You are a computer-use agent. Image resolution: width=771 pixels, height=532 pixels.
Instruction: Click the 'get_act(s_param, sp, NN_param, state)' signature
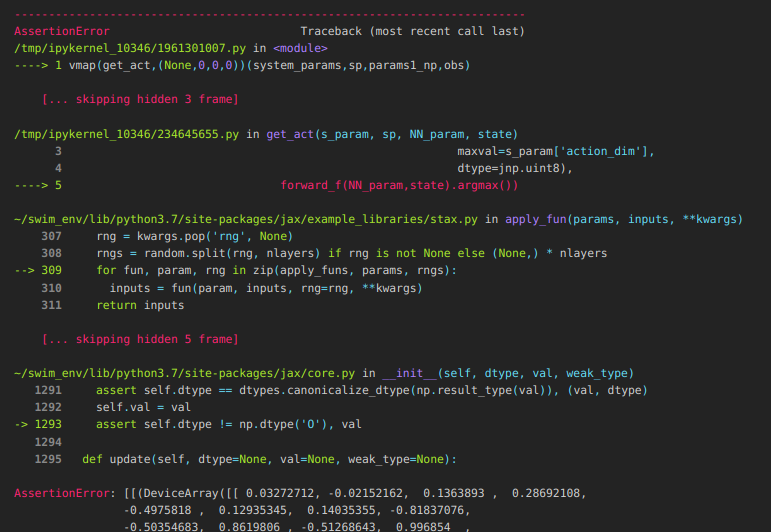coord(392,134)
